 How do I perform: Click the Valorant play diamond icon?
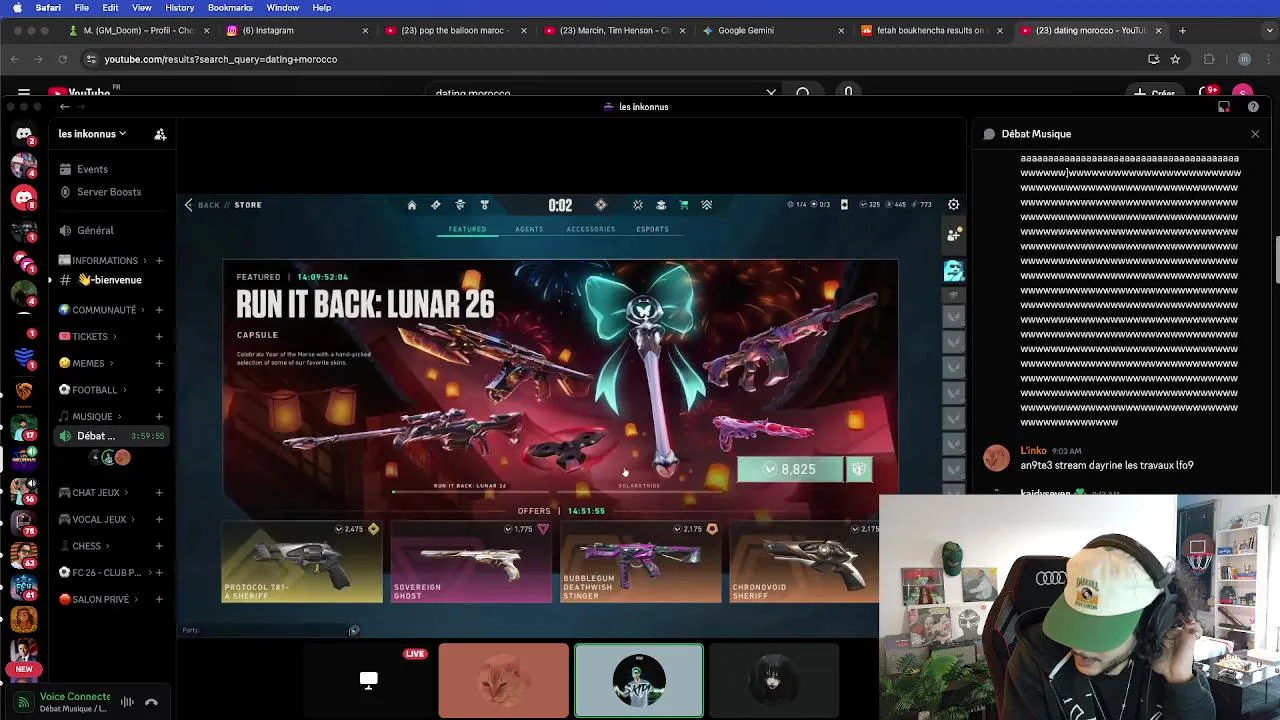tap(600, 205)
